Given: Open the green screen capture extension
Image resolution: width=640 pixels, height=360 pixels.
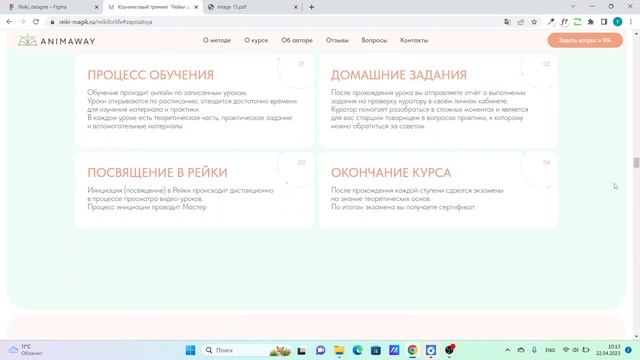Looking at the screenshot, I should 577,22.
